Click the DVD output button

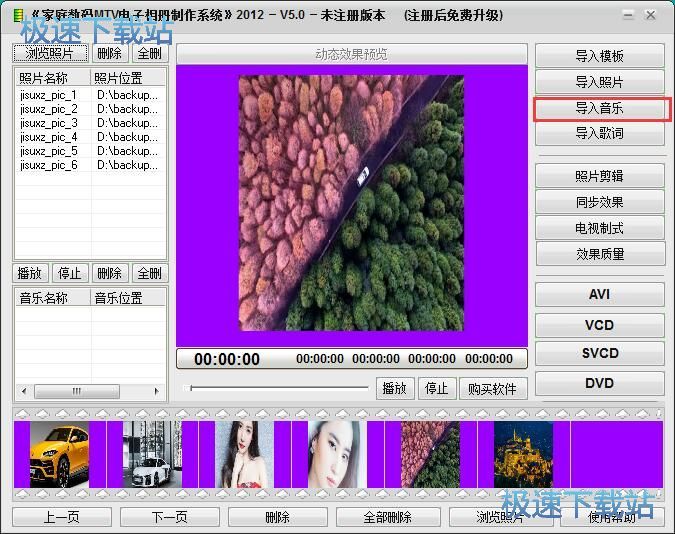pyautogui.click(x=600, y=383)
